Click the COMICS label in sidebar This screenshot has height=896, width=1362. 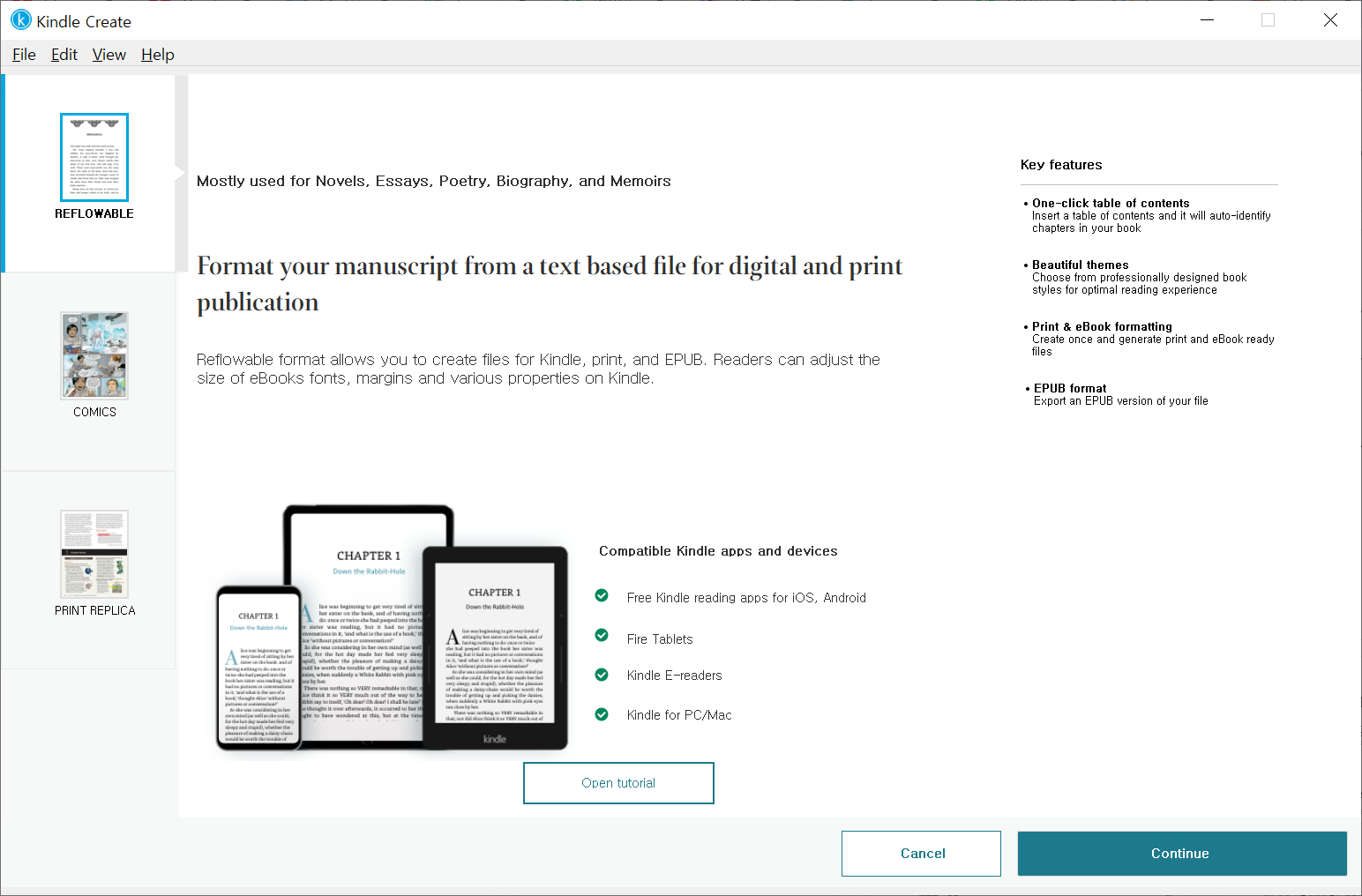point(94,412)
